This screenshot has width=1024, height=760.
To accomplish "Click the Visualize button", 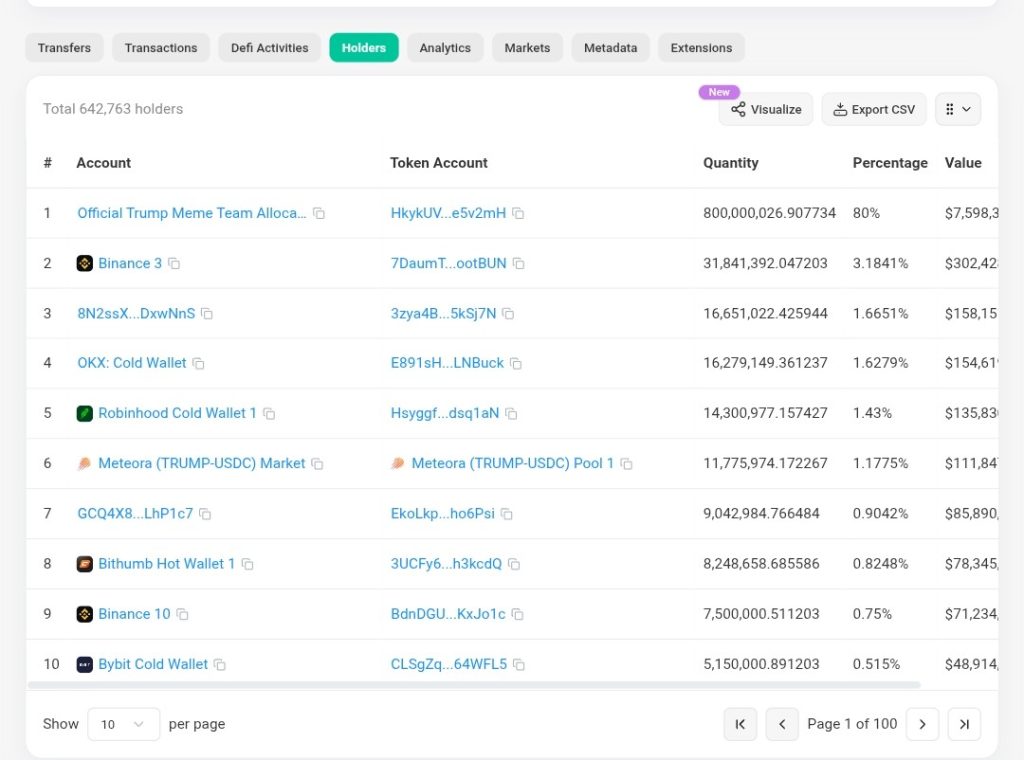I will 765,109.
